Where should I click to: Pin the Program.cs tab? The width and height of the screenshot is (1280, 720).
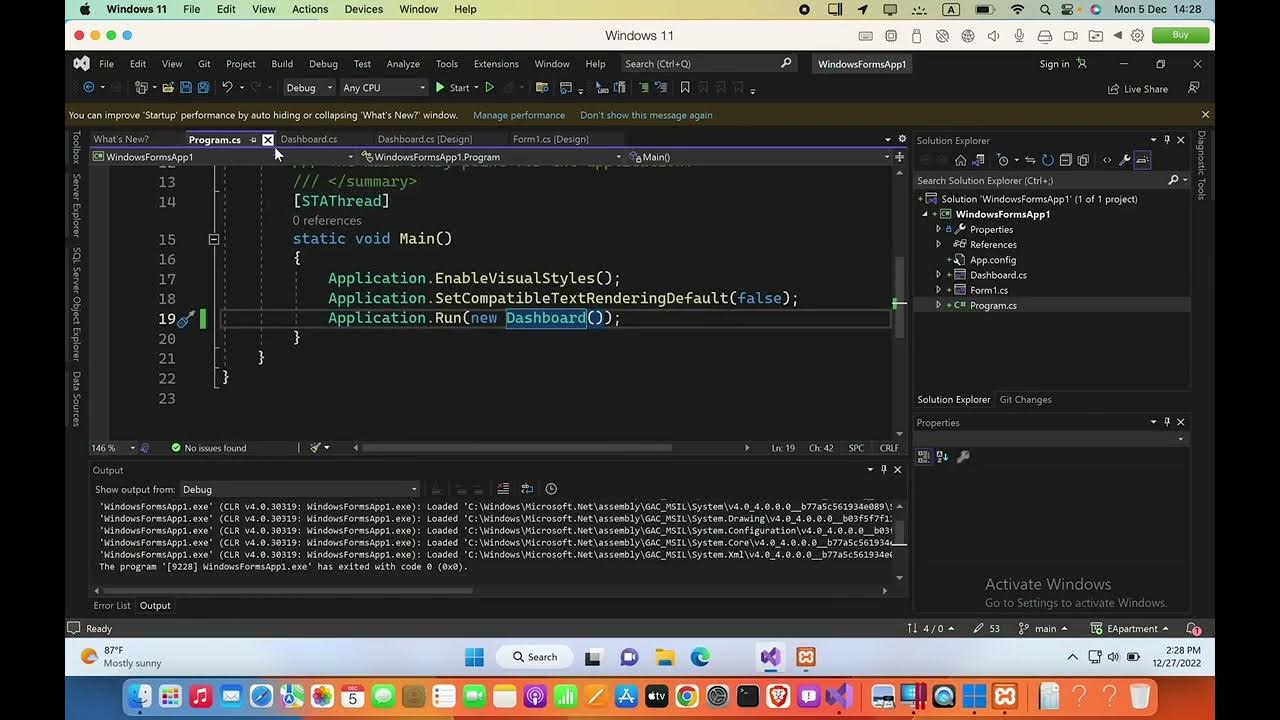point(253,140)
